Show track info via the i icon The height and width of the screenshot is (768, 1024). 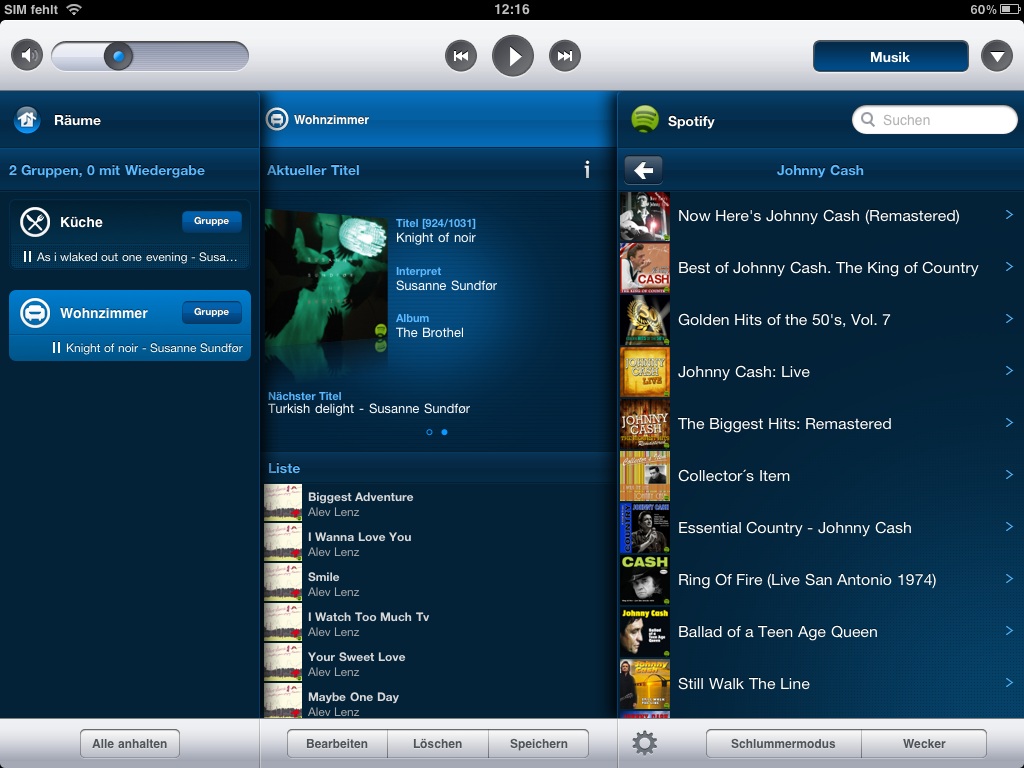tap(587, 170)
